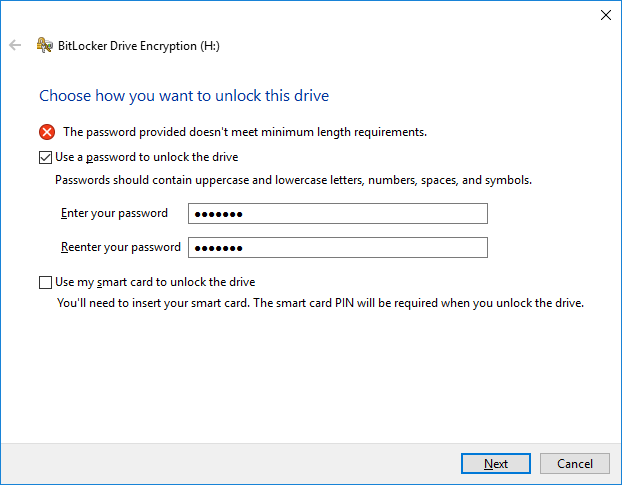Click the "Enter your password" label

point(114,213)
